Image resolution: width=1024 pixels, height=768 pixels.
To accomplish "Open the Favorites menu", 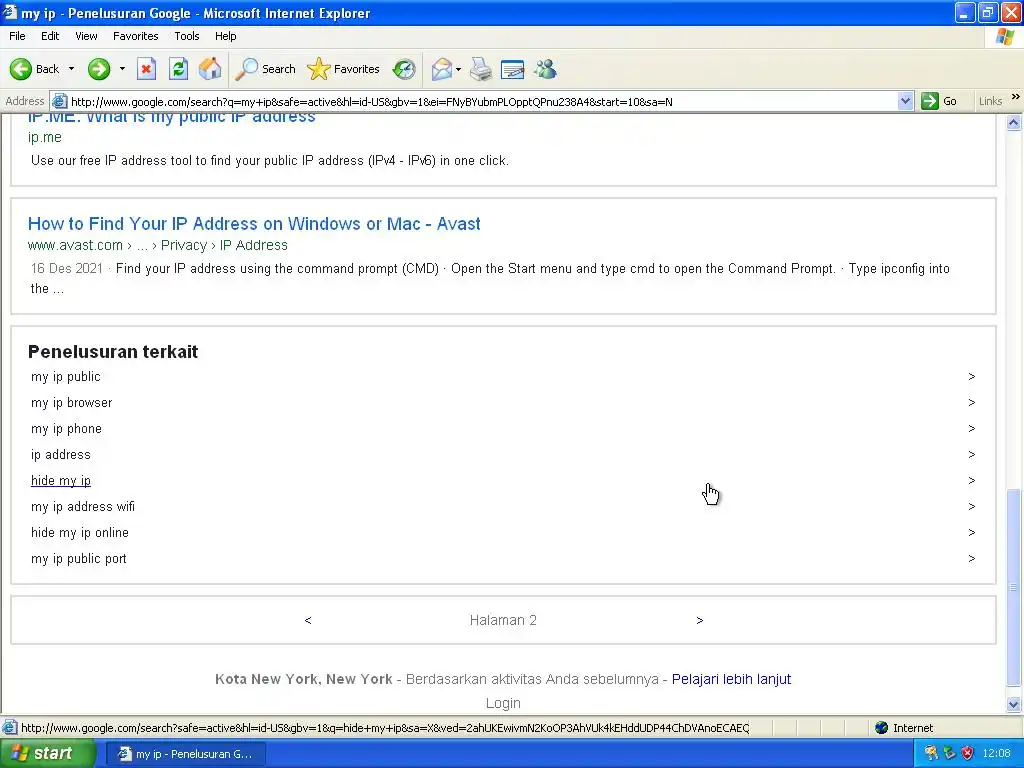I will [135, 36].
